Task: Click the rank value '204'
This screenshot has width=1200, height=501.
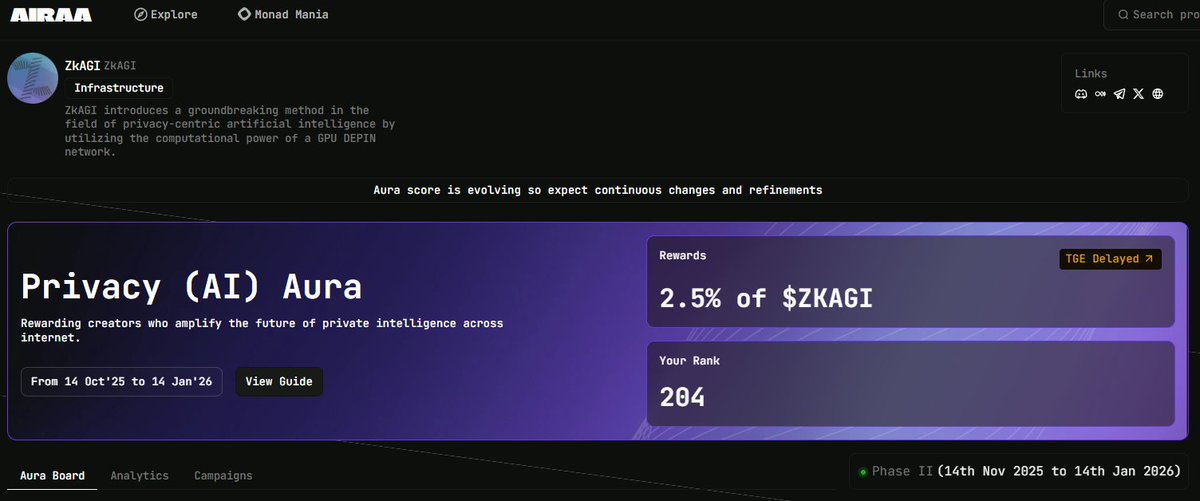Action: point(682,397)
